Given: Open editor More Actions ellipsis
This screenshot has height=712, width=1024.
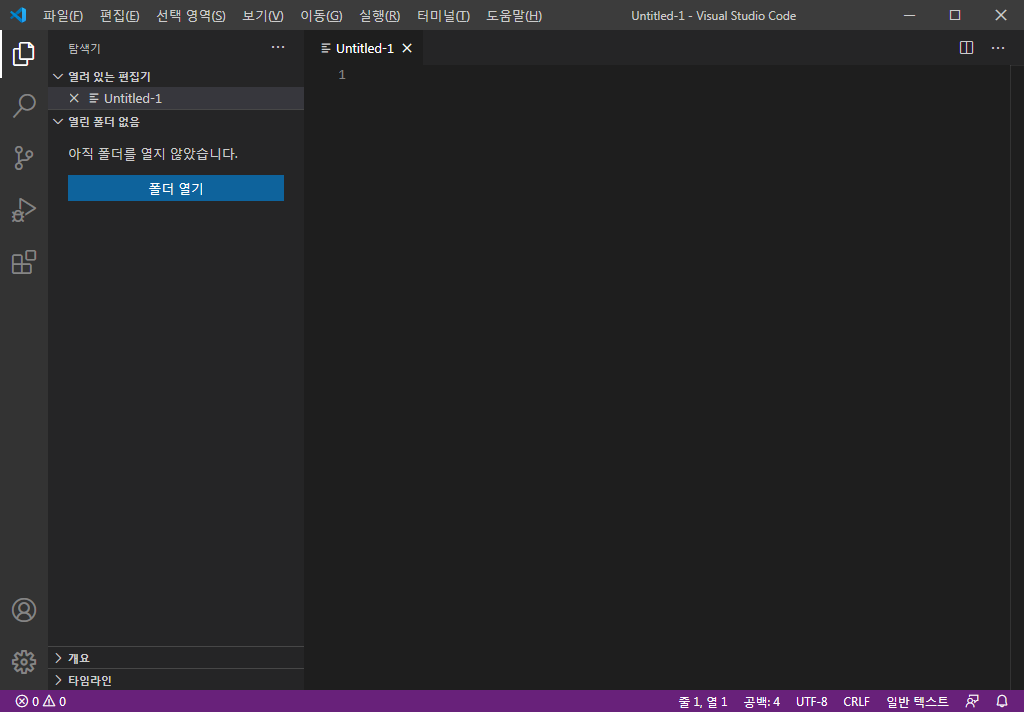Looking at the screenshot, I should (x=998, y=48).
